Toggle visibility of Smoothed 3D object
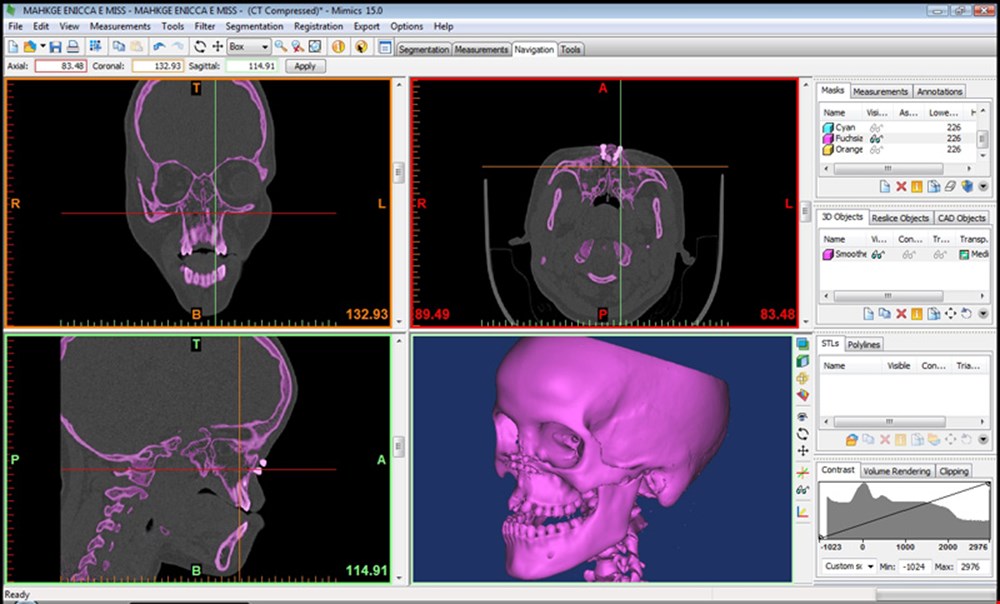This screenshot has height=604, width=1000. point(878,254)
